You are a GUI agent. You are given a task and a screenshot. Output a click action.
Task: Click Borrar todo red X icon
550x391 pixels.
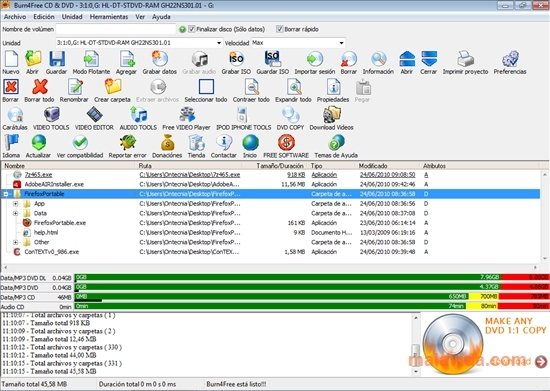(40, 87)
